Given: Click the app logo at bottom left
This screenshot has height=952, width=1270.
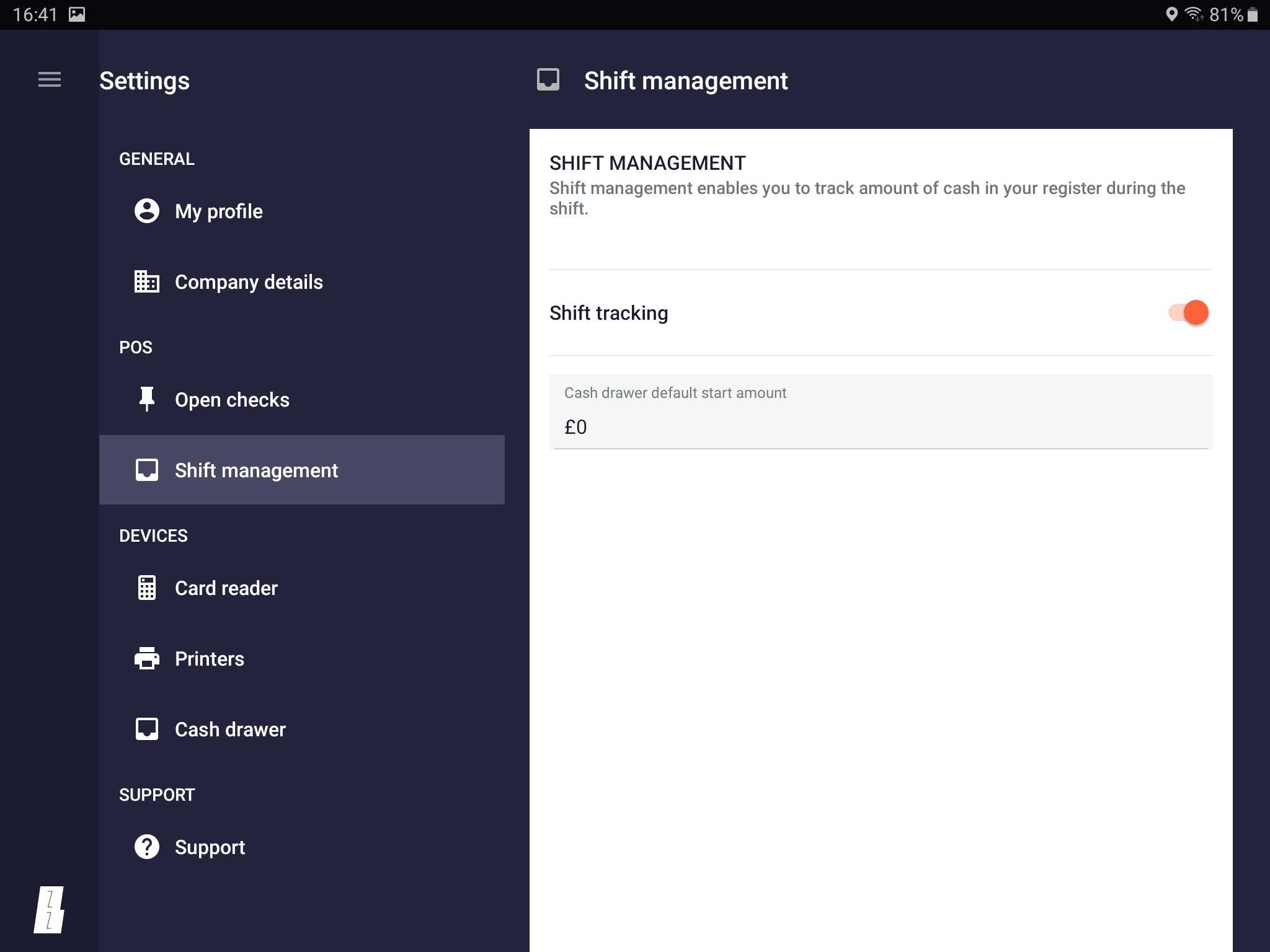Looking at the screenshot, I should click(49, 909).
